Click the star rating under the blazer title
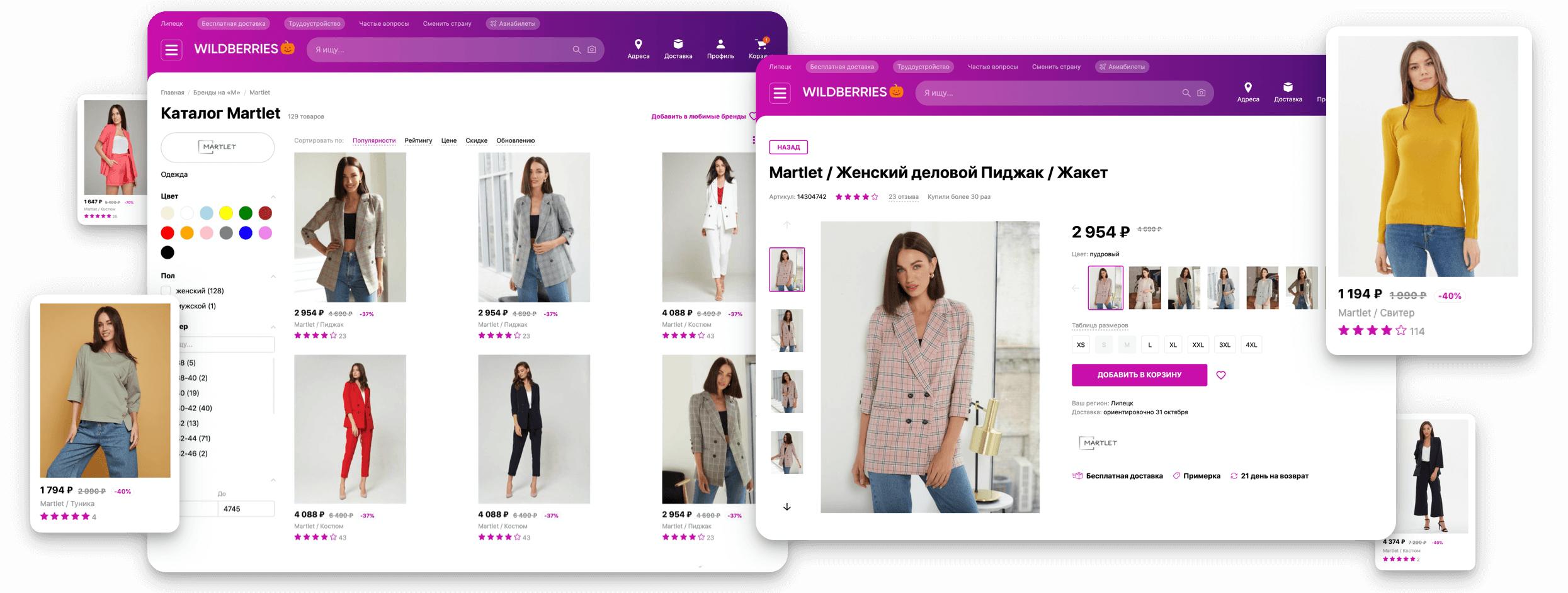The width and height of the screenshot is (1568, 593). (x=856, y=197)
